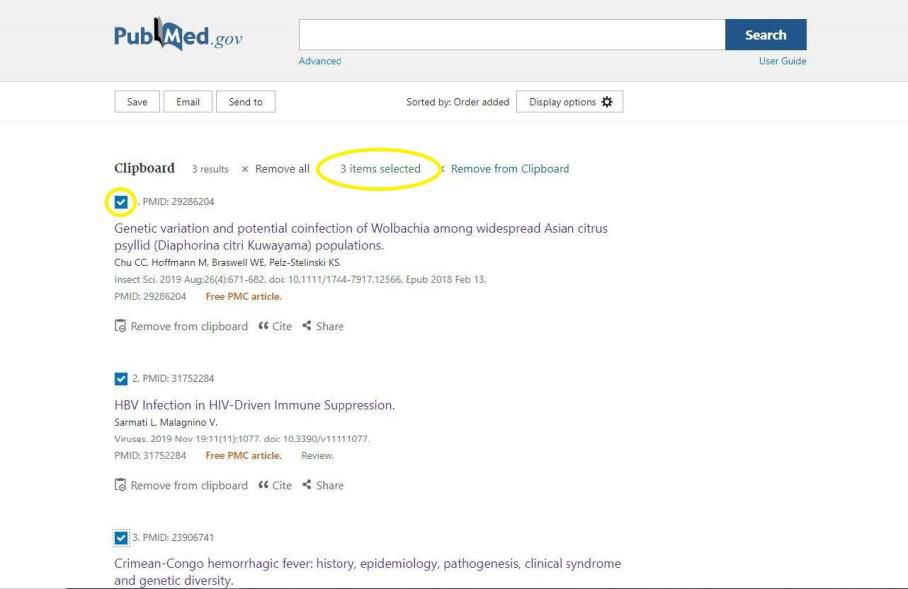This screenshot has width=908, height=589.
Task: Open the Send to menu
Action: tap(245, 102)
